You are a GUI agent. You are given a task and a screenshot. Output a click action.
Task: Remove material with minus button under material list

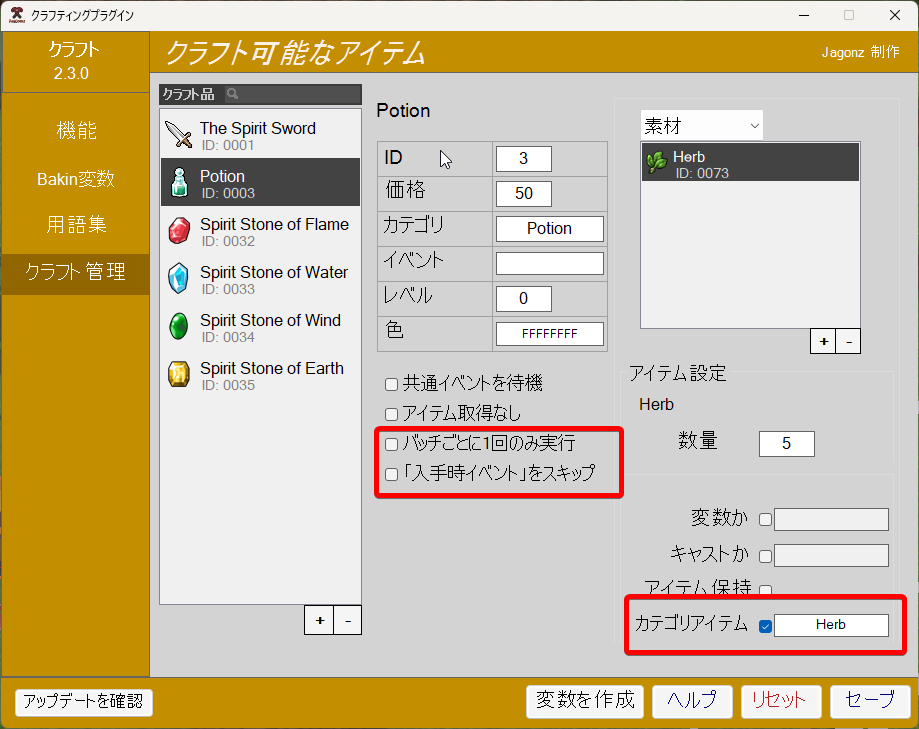(x=849, y=341)
